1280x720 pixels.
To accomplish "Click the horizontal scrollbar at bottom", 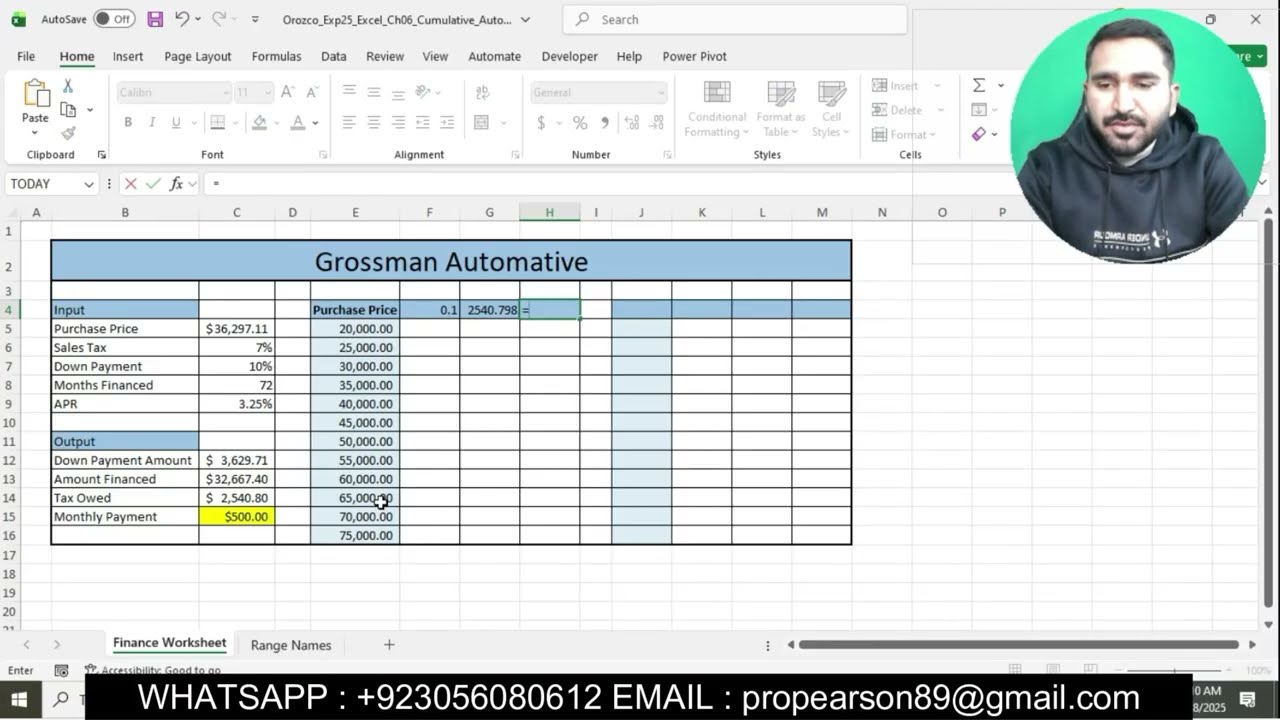I will point(1018,645).
